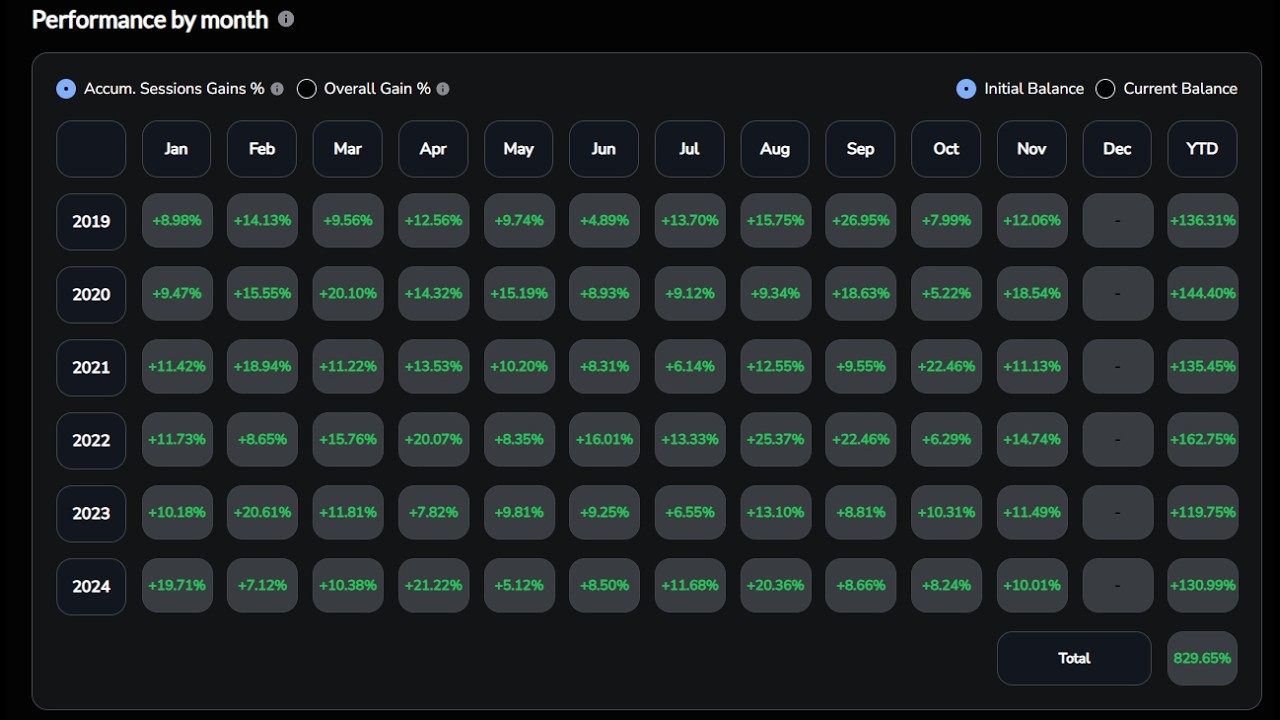Select the 2023 row label
This screenshot has height=720, width=1280.
click(x=91, y=514)
